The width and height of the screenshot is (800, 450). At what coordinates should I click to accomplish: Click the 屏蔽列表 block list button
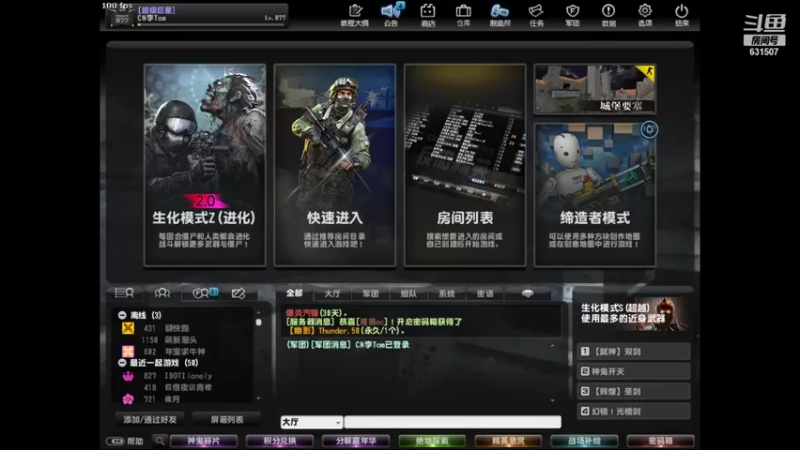pos(227,419)
